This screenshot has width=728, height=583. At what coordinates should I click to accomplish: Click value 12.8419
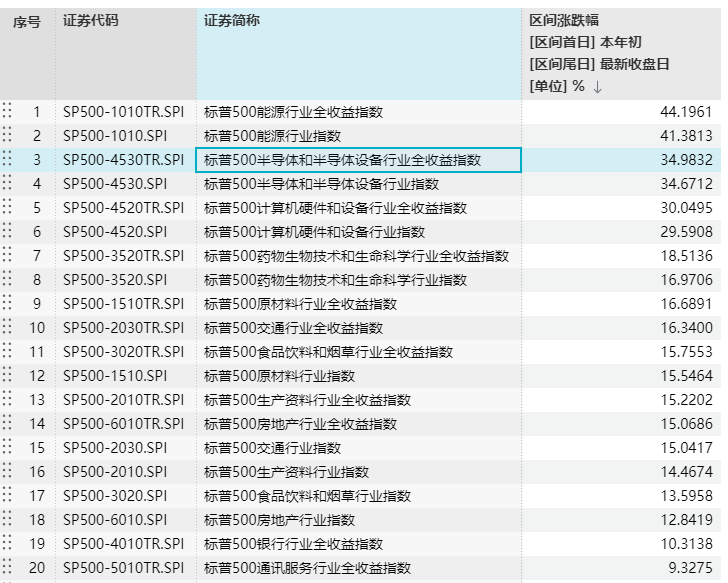[686, 519]
